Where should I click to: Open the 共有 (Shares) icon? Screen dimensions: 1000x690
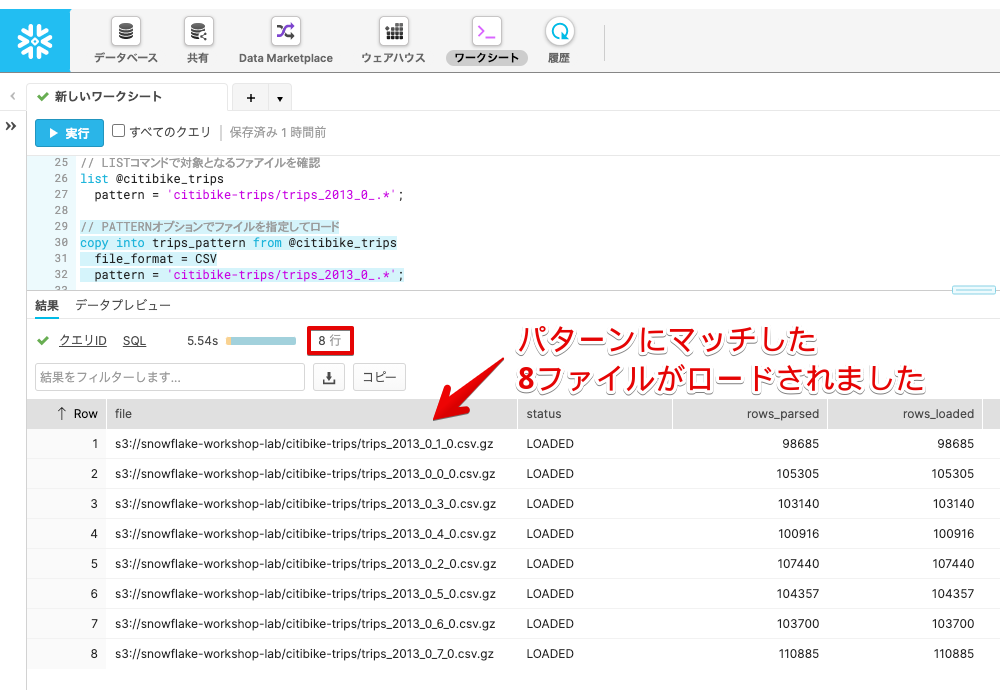[x=198, y=31]
